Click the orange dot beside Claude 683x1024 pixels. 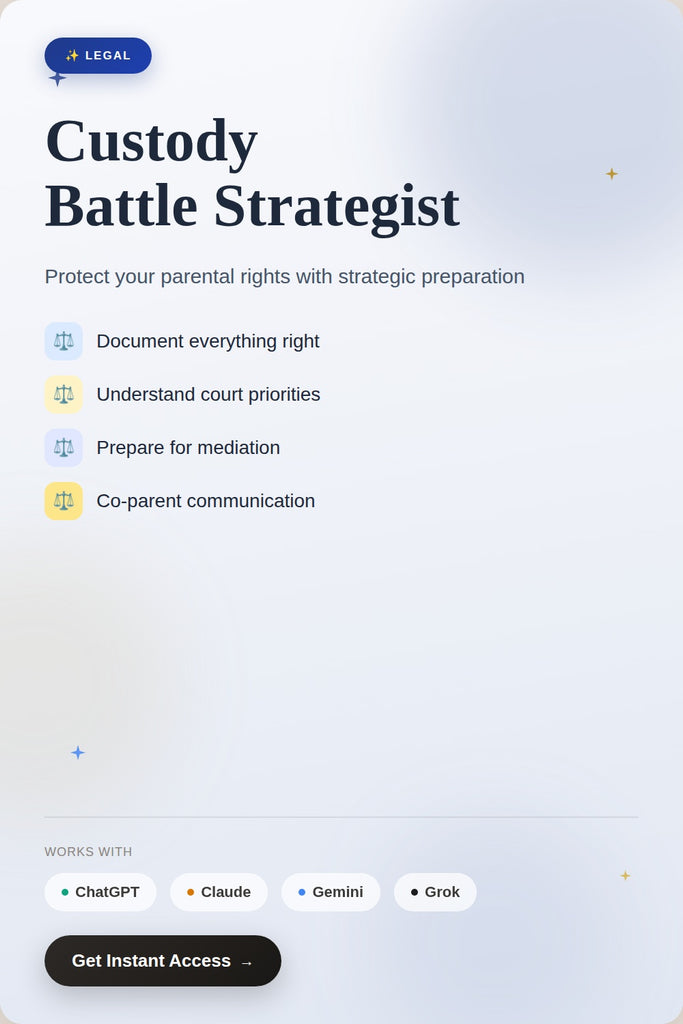click(x=191, y=892)
